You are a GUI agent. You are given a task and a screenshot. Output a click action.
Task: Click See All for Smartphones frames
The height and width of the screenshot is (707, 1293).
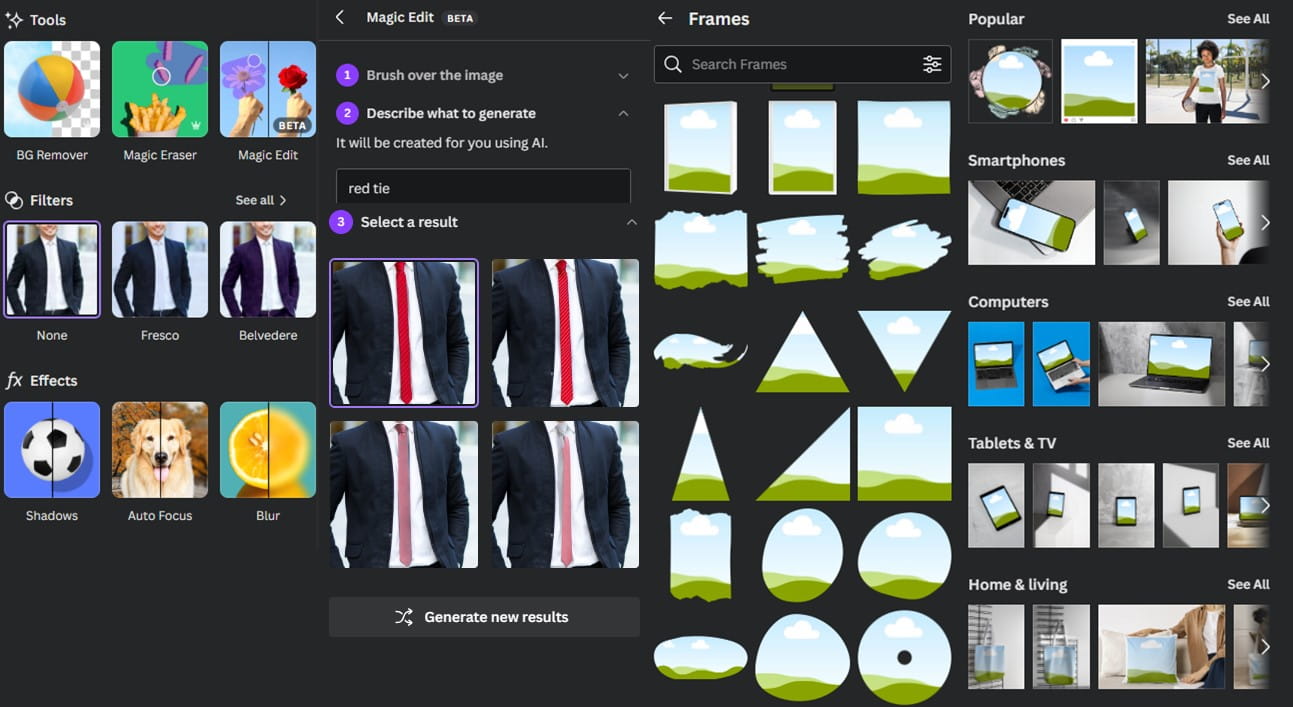click(1247, 160)
